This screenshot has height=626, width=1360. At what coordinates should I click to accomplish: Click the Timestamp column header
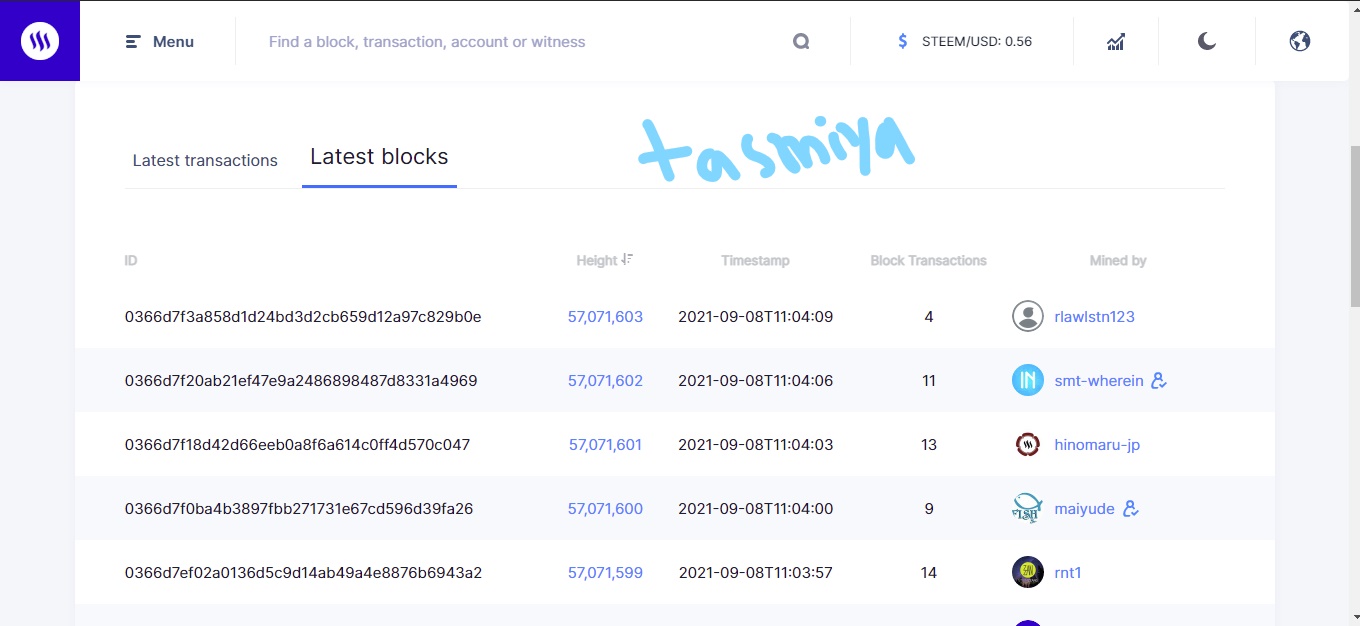coord(755,260)
